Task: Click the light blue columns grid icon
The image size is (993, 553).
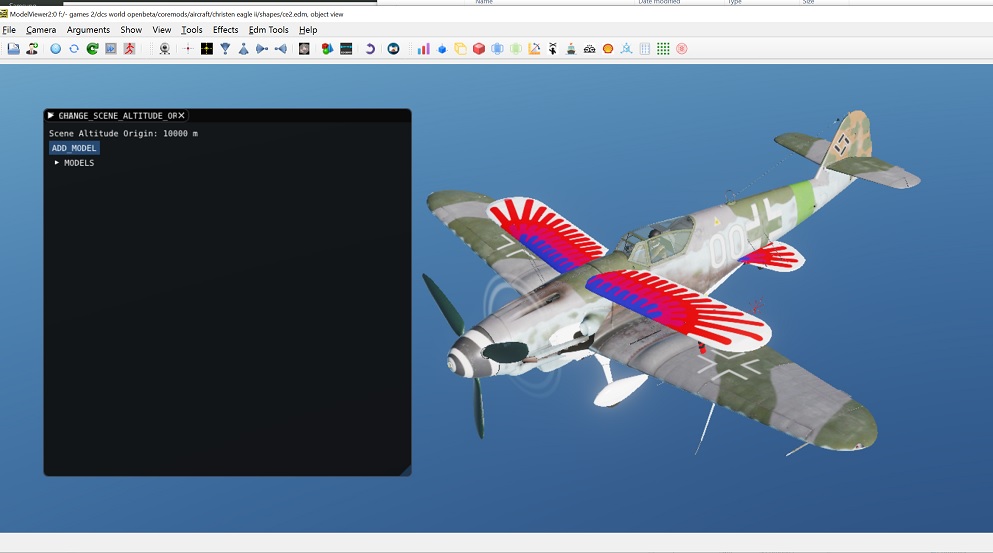Action: (645, 49)
